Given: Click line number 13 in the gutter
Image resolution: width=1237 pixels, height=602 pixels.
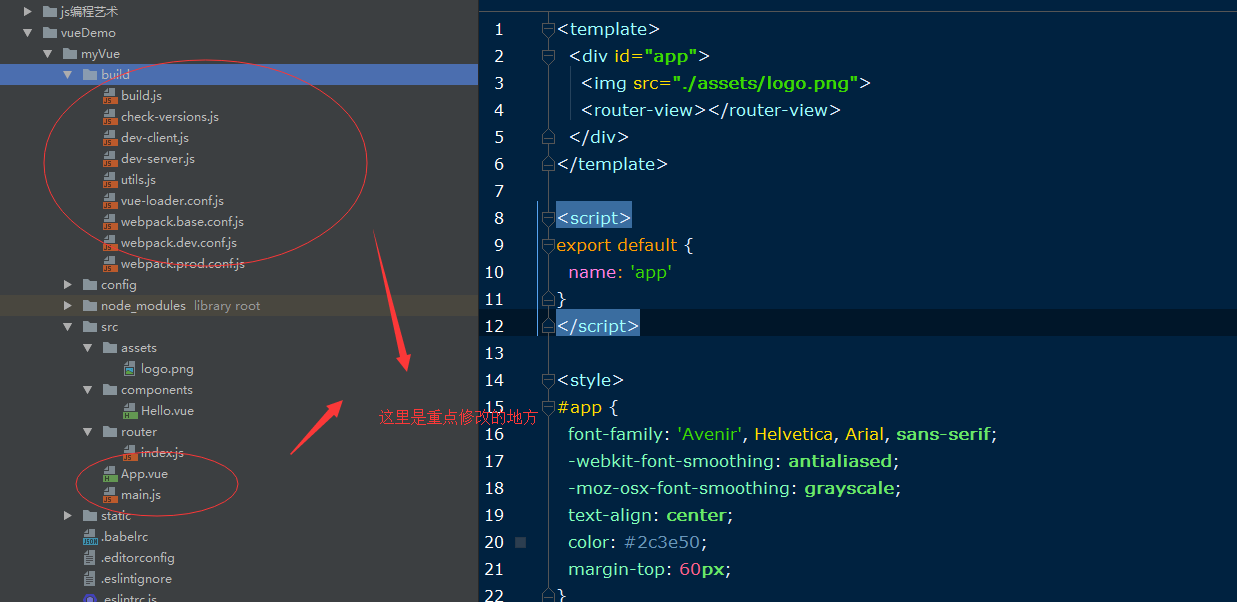Looking at the screenshot, I should (493, 353).
